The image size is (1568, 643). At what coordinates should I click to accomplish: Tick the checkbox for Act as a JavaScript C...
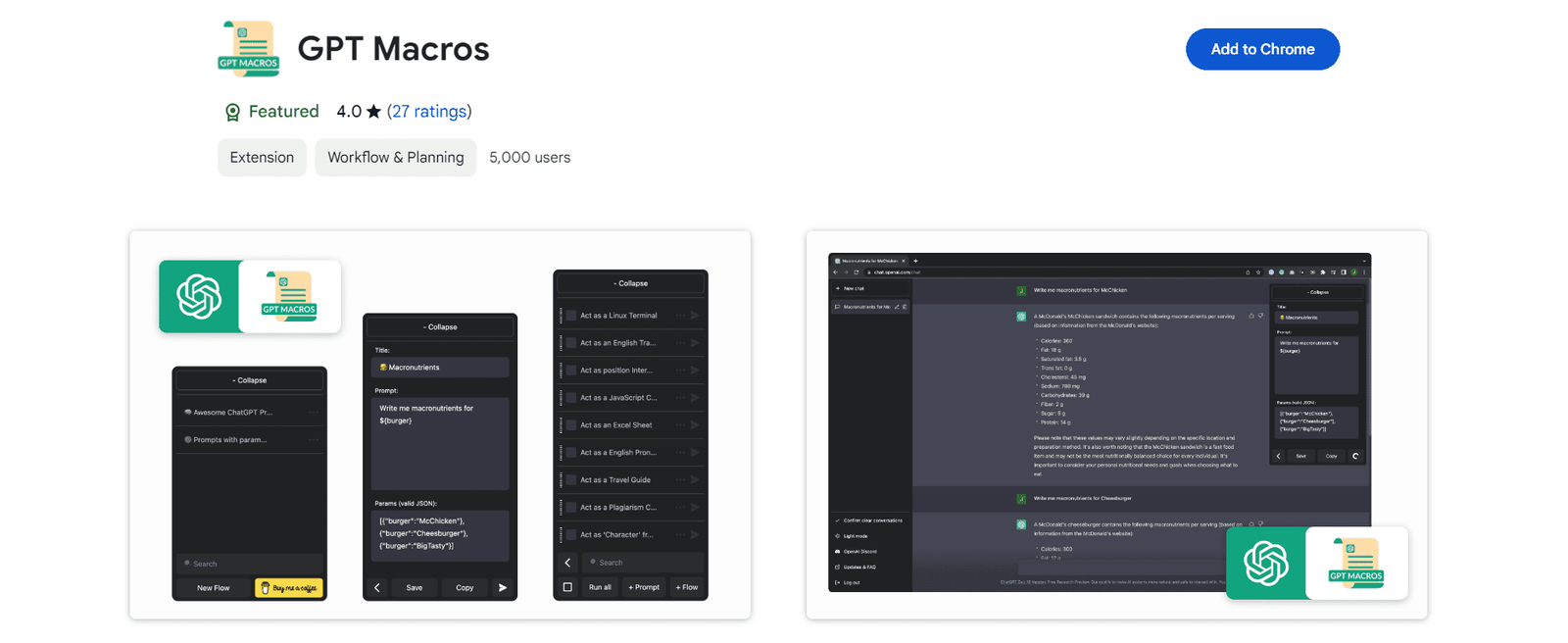pos(570,398)
